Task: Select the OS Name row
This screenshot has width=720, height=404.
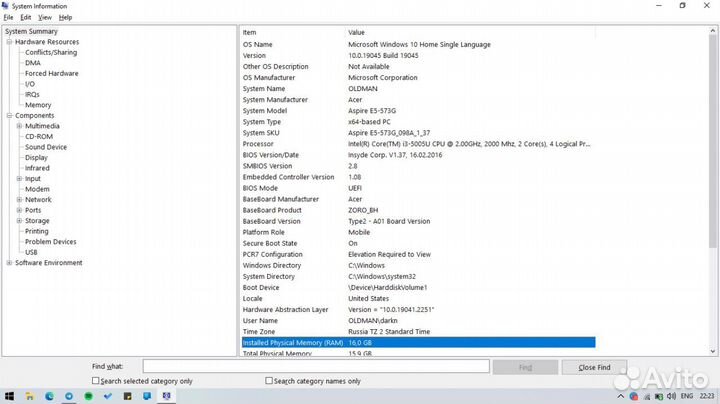Action: point(418,45)
